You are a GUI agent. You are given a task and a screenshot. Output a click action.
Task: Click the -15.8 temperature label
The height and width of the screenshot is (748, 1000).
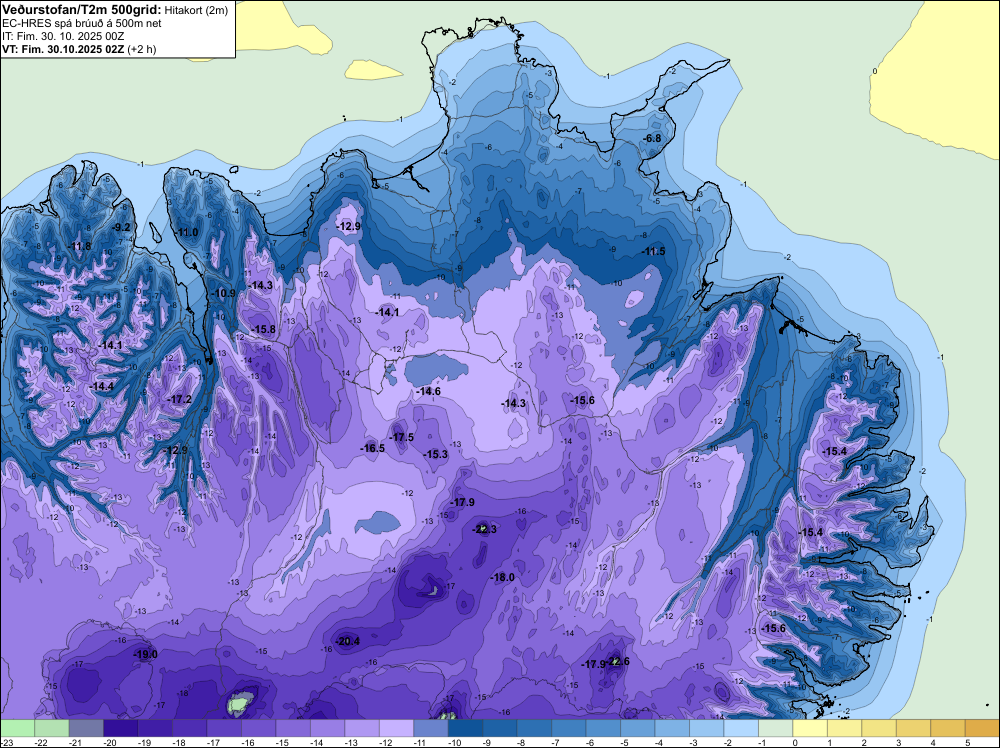[263, 329]
